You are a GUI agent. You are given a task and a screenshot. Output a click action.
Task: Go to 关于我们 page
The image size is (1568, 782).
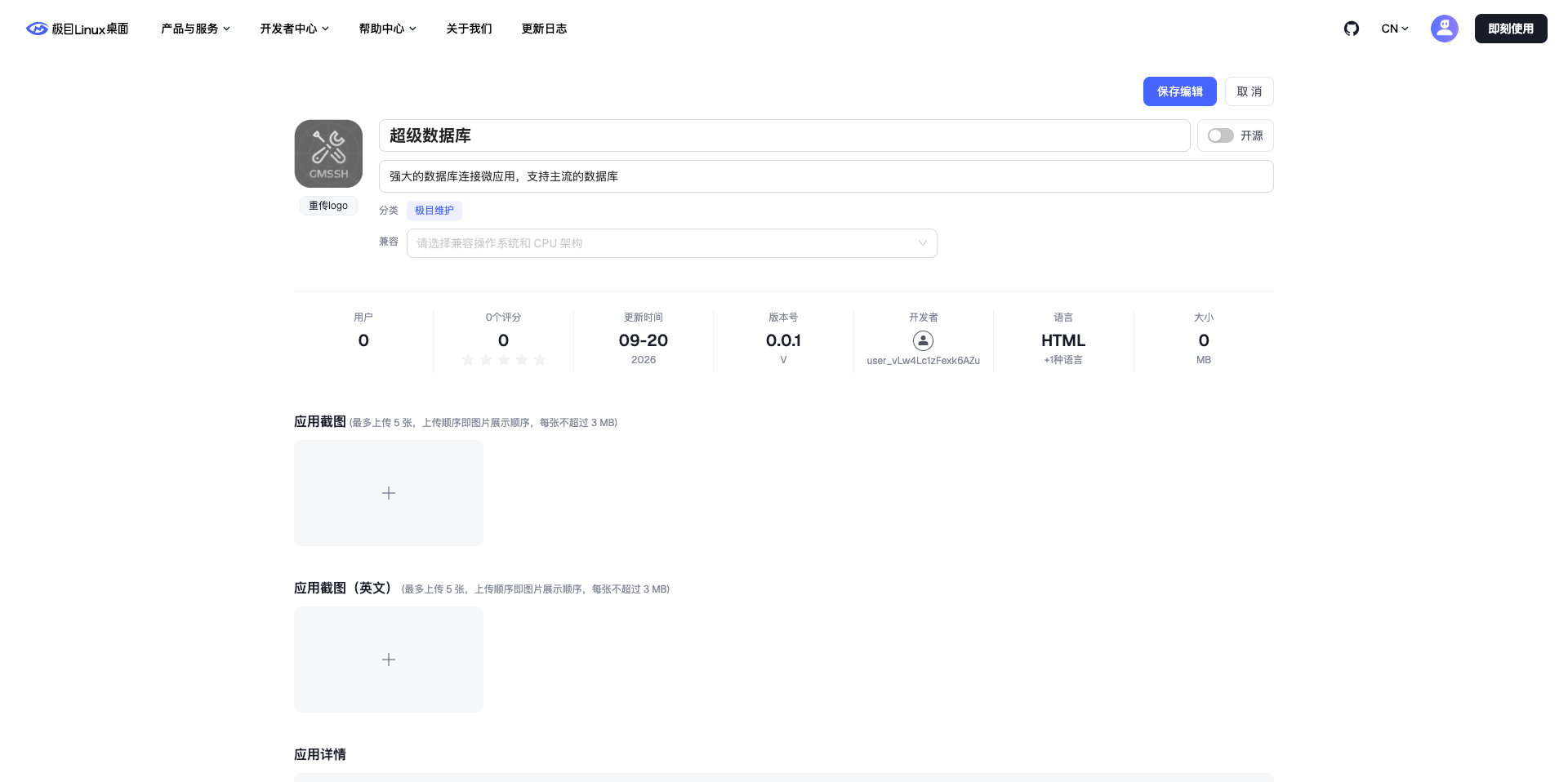click(x=469, y=29)
